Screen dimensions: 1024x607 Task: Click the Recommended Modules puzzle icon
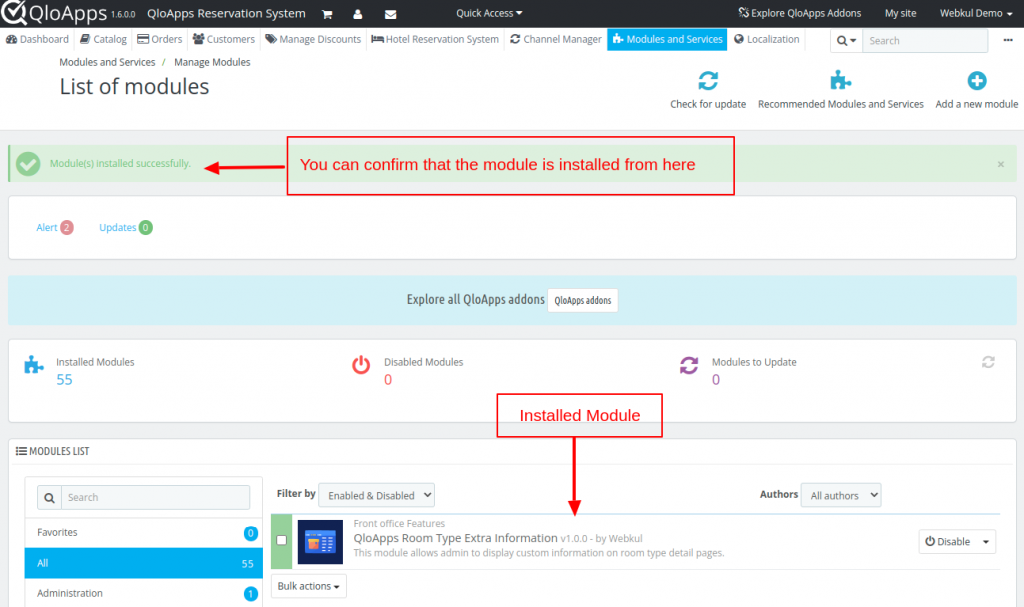click(x=840, y=81)
